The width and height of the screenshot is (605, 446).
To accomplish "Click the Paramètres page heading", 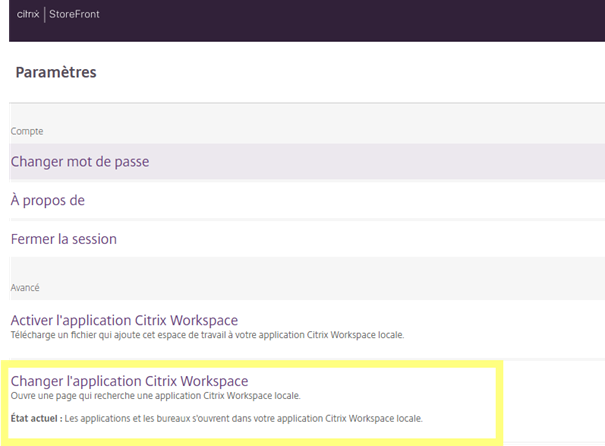I will click(56, 72).
